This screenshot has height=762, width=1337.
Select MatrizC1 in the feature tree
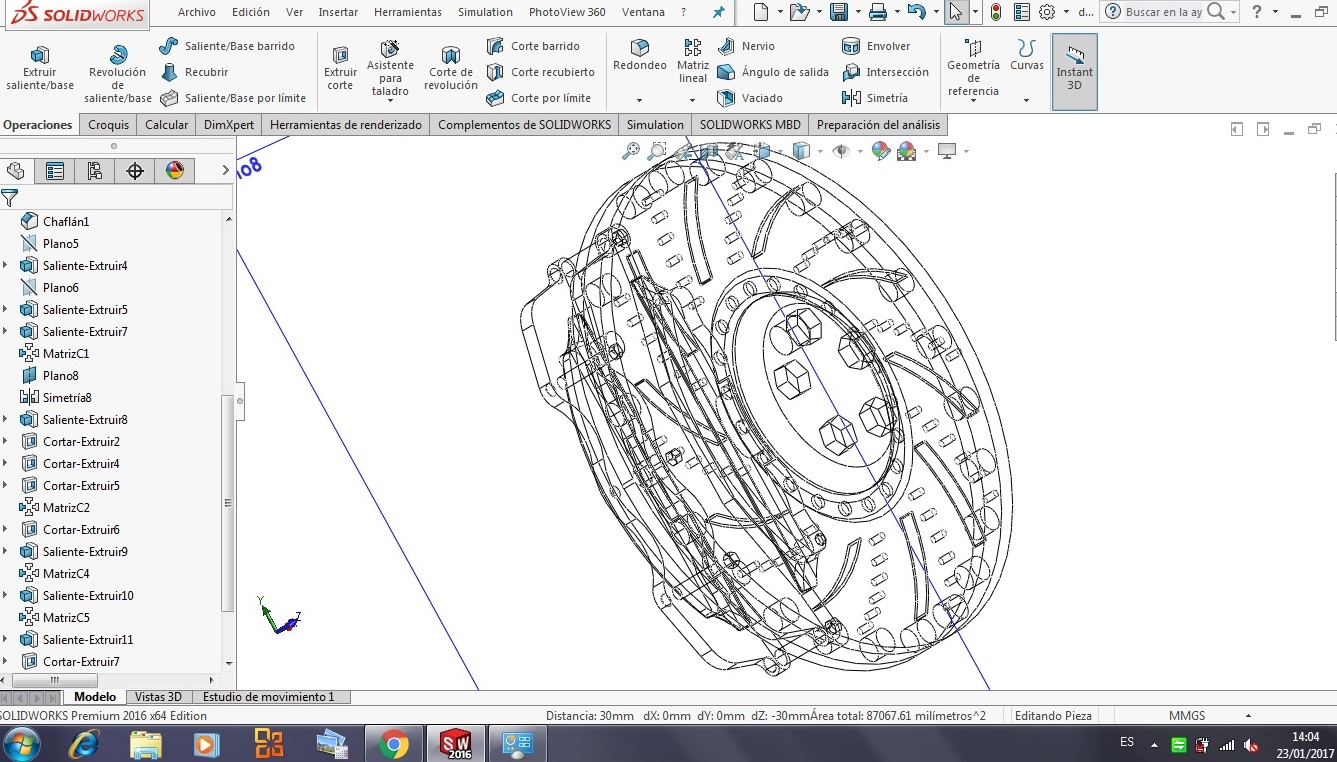pyautogui.click(x=66, y=354)
